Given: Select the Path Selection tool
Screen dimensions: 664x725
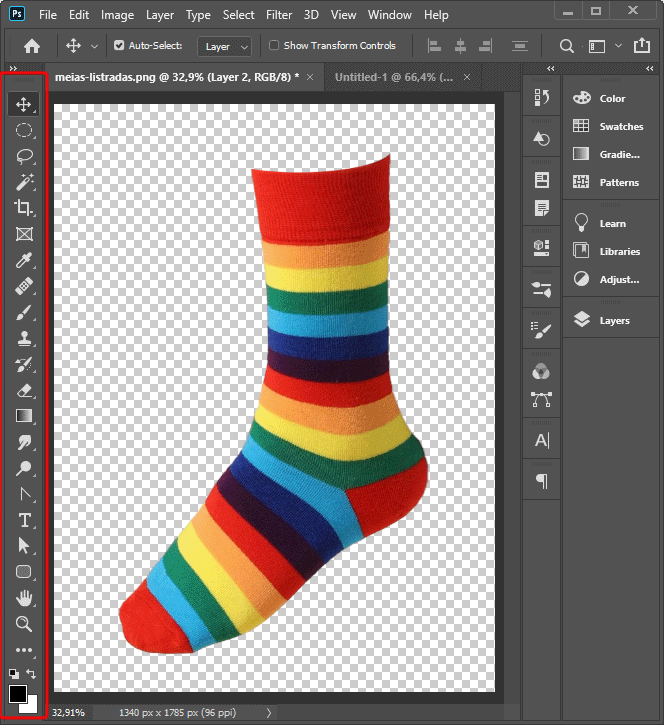Looking at the screenshot, I should click(24, 546).
